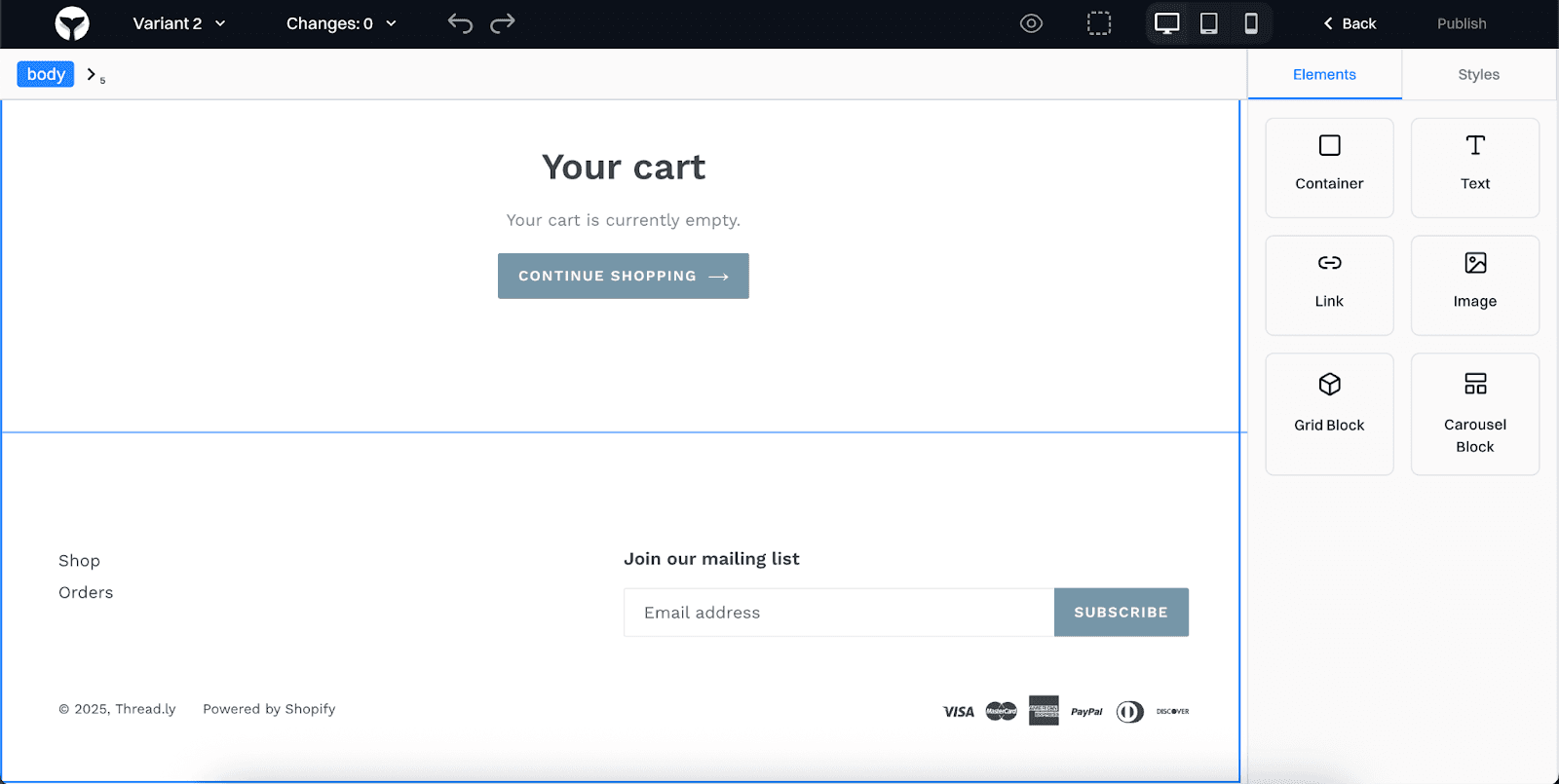1559x784 pixels.
Task: Click the app logo in top-left
Action: point(72,23)
